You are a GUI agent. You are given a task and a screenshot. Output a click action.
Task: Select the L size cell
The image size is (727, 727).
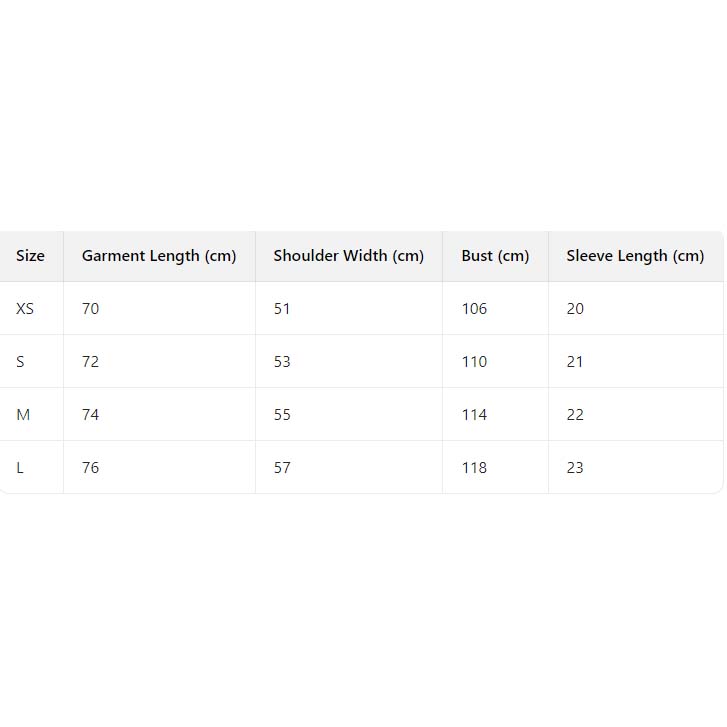click(x=20, y=468)
